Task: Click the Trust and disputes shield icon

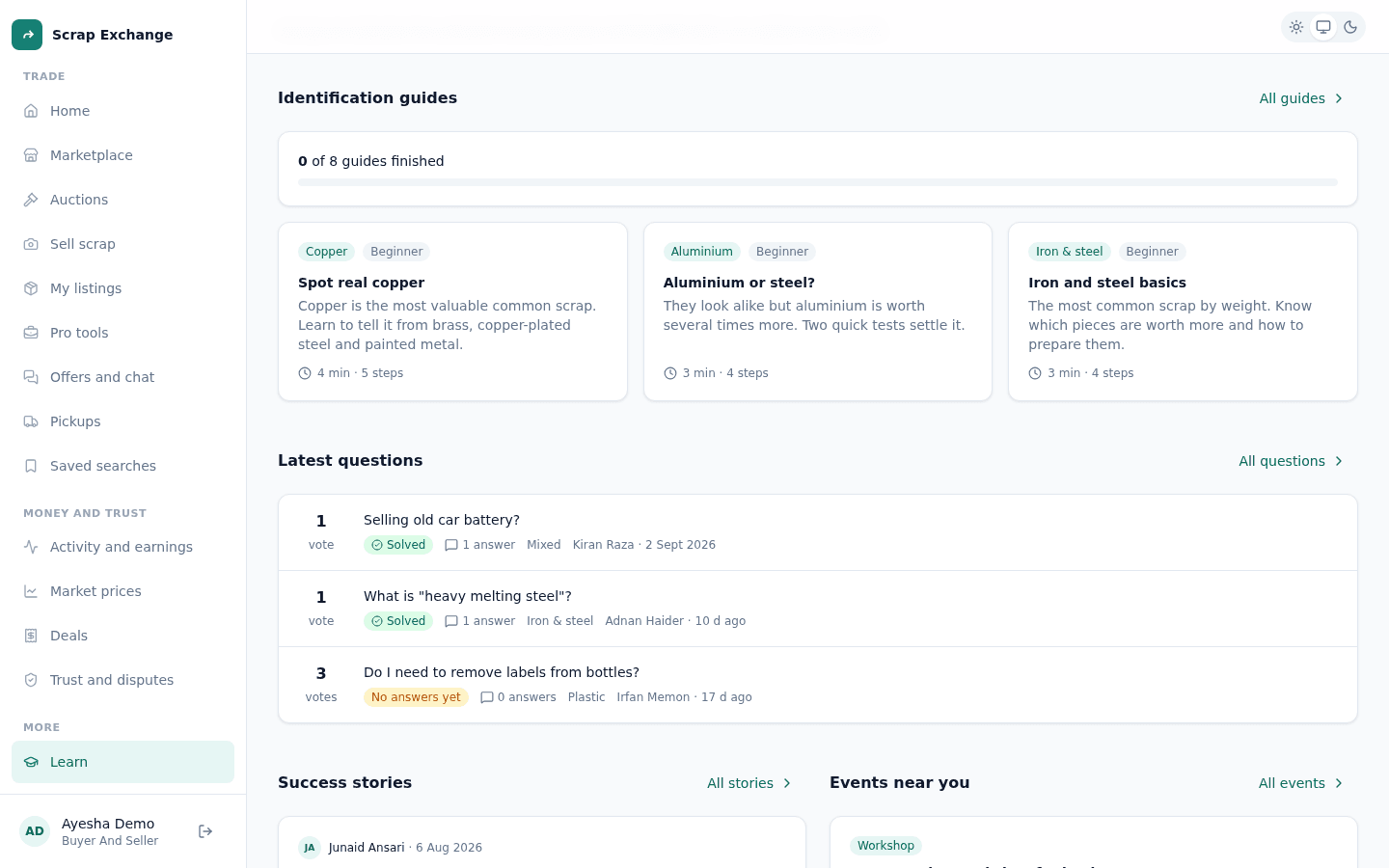Action: coord(31,680)
